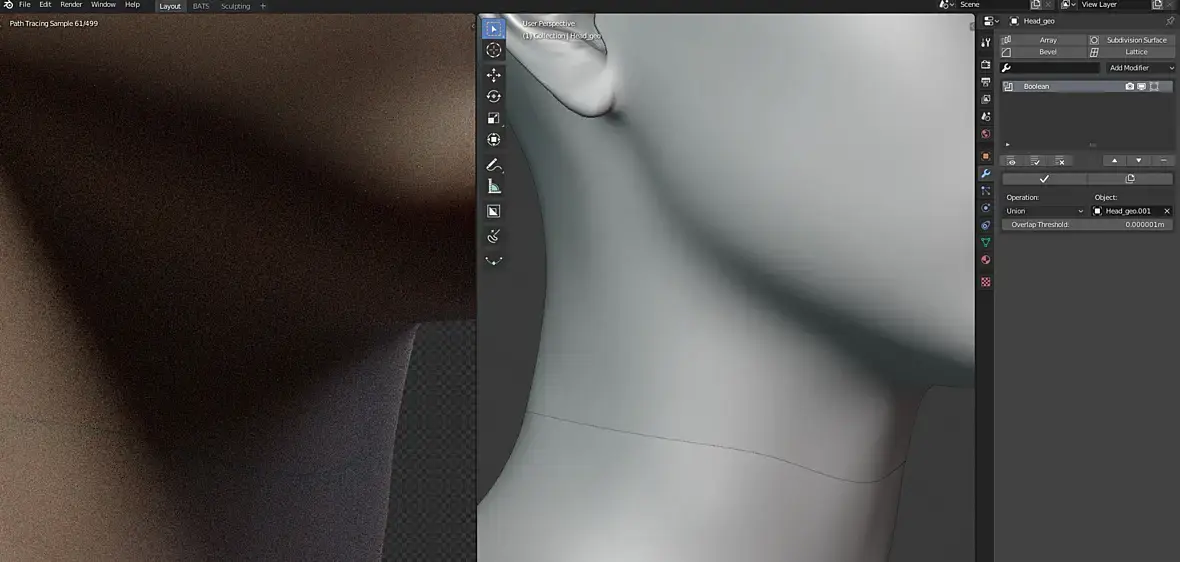
Task: Open the Window menu
Action: pos(103,5)
